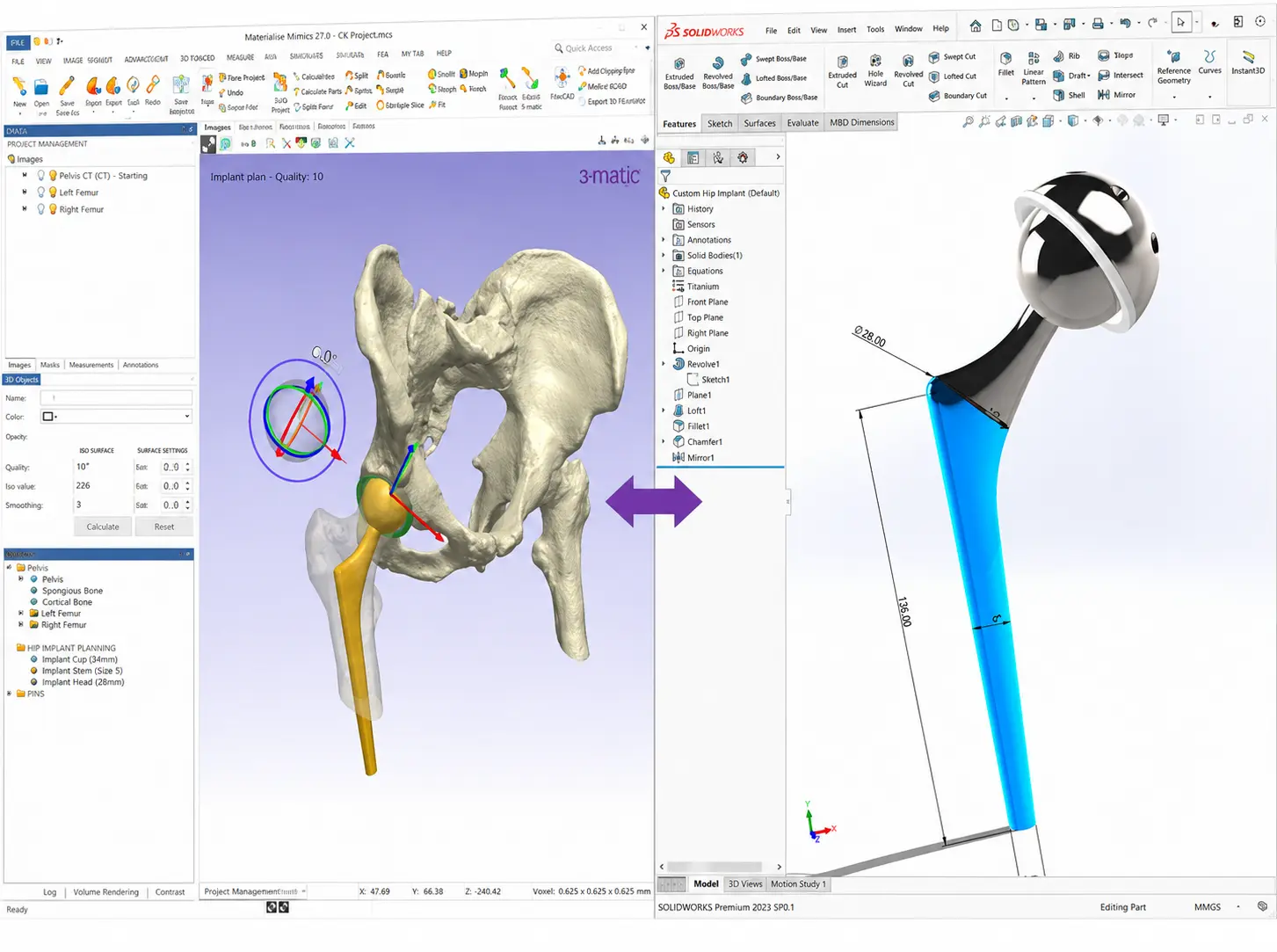Screen dimensions: 1277x952
Task: Click Boundary Boss/Base tool
Action: (x=779, y=98)
